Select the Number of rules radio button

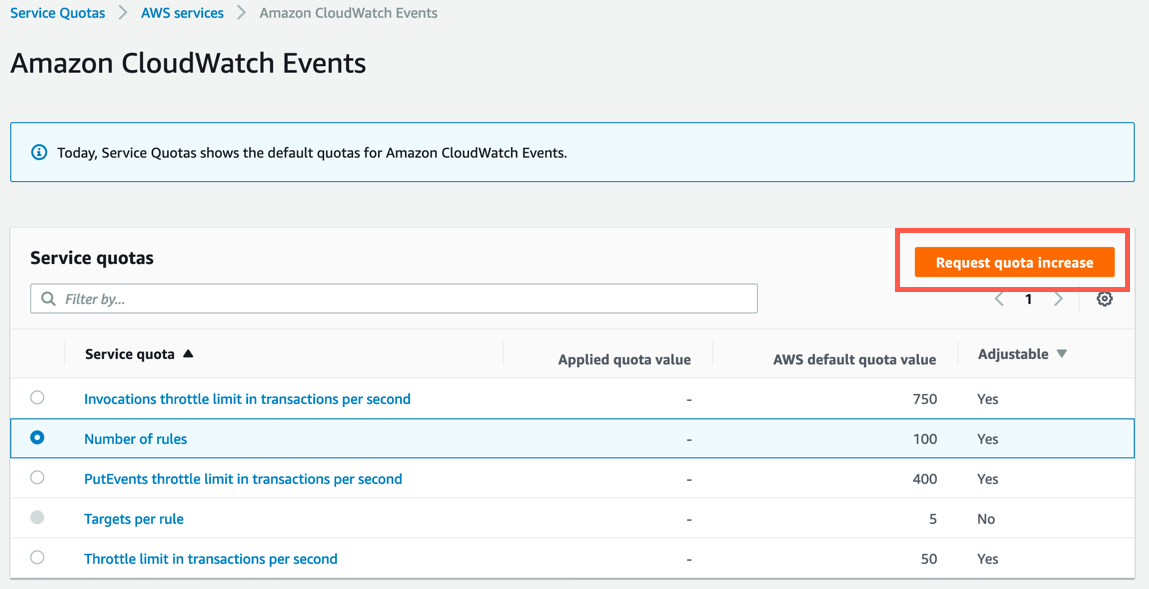(37, 438)
